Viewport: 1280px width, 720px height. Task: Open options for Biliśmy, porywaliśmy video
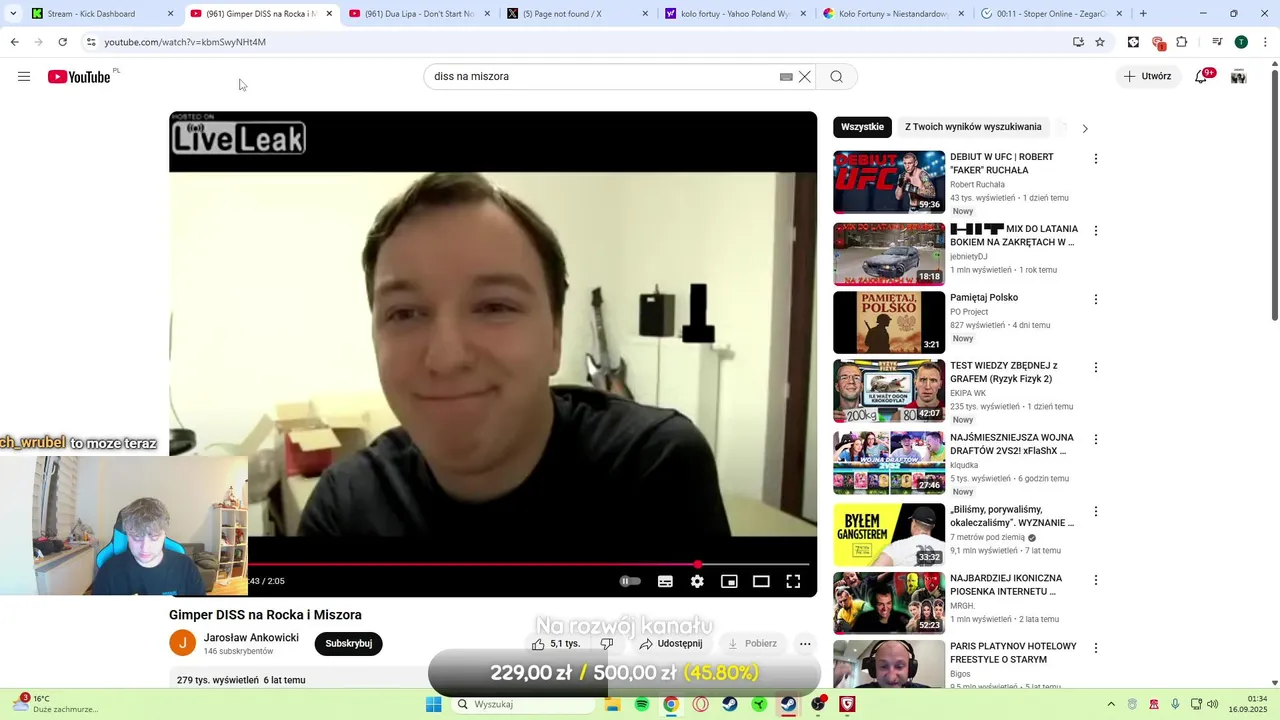(x=1096, y=512)
